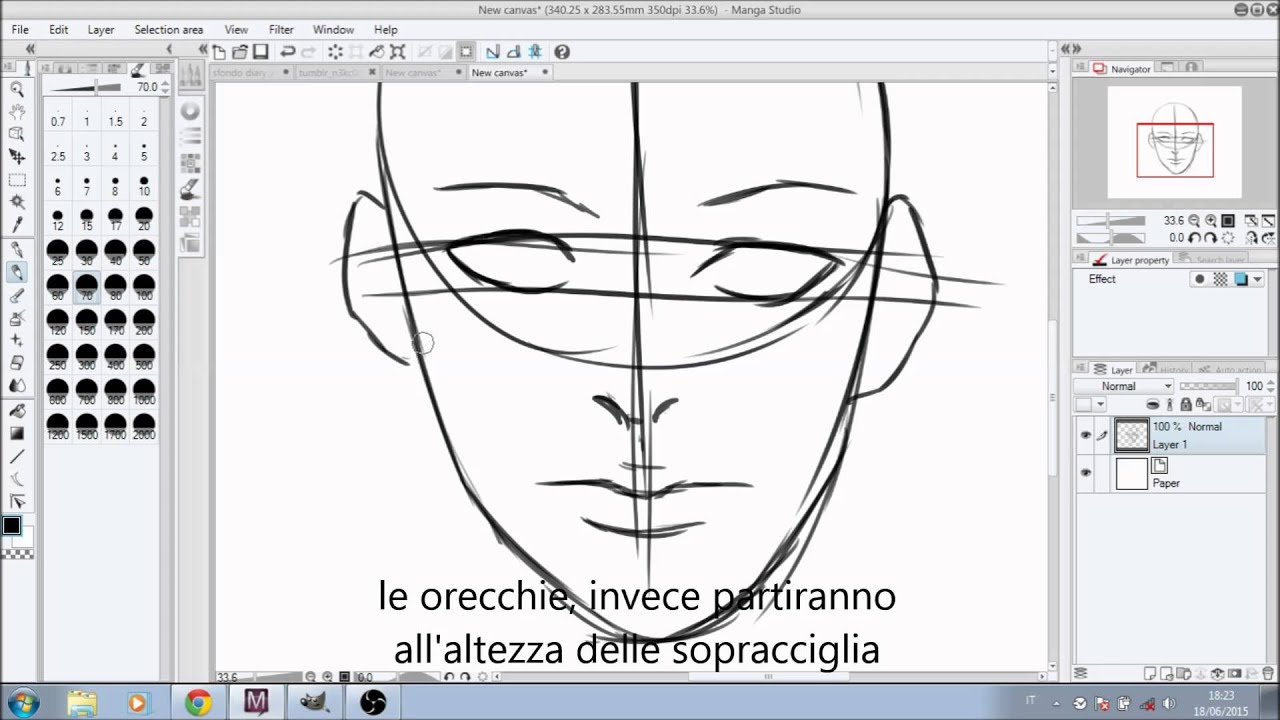Select the rectangular Marquee selection tool

coord(17,180)
